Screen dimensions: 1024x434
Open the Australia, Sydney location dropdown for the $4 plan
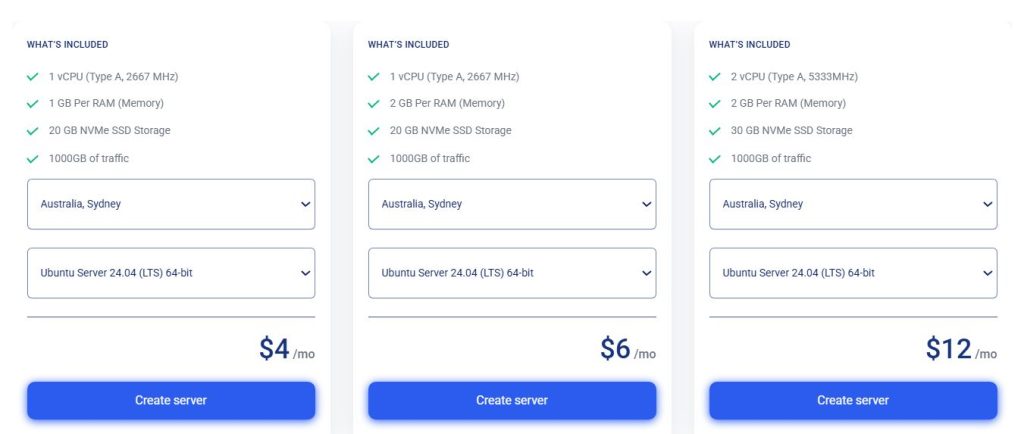click(171, 204)
